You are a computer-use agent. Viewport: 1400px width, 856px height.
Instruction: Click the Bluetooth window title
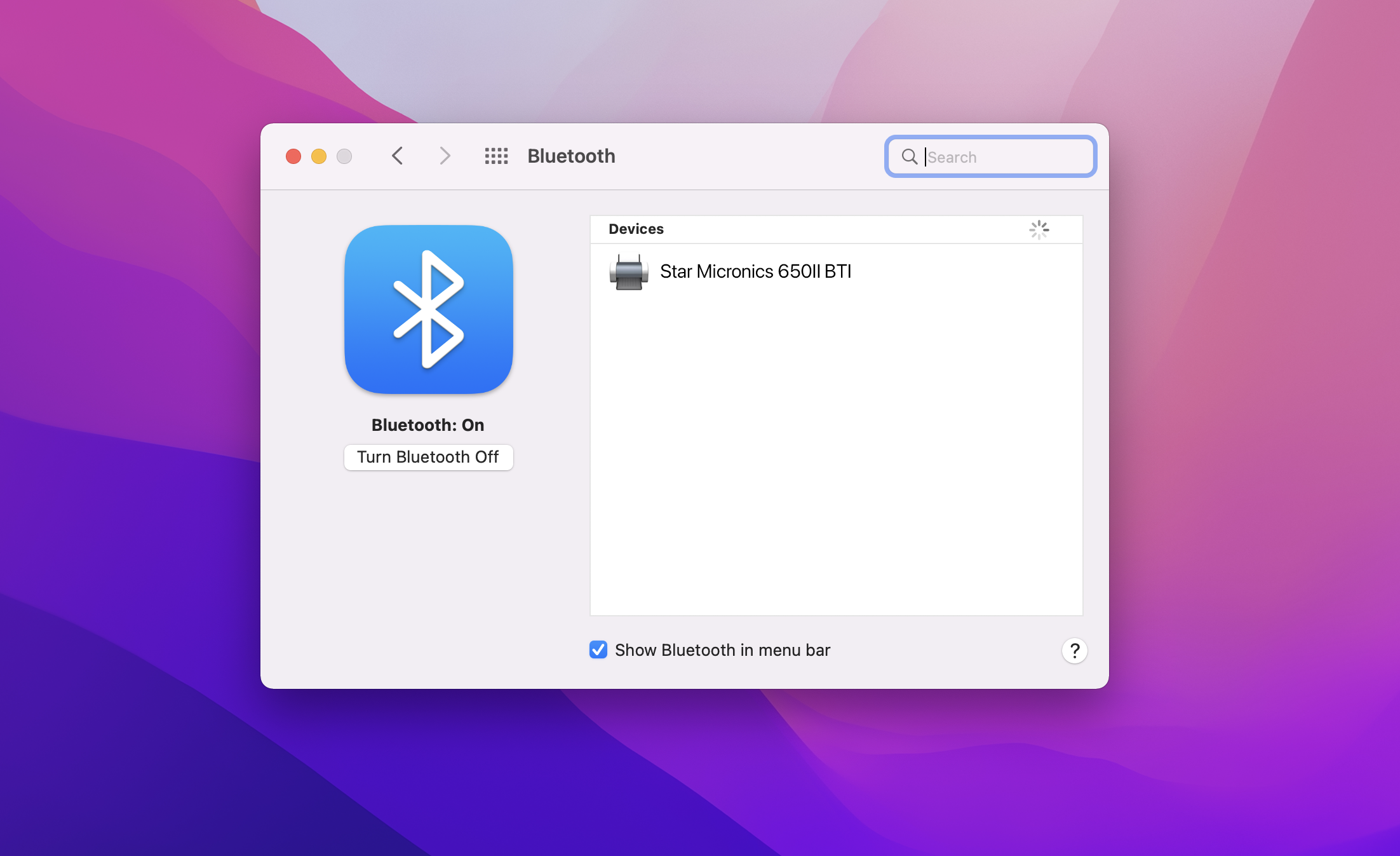coord(571,156)
